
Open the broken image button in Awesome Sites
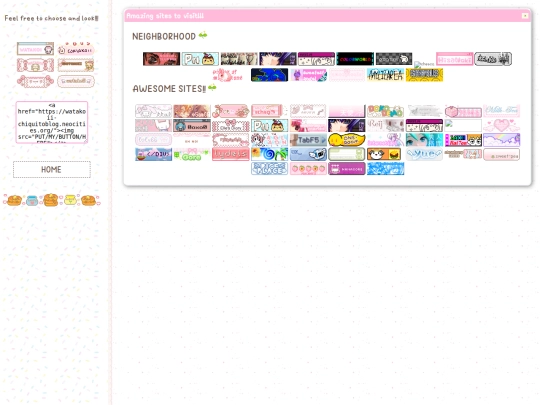tap(463, 126)
